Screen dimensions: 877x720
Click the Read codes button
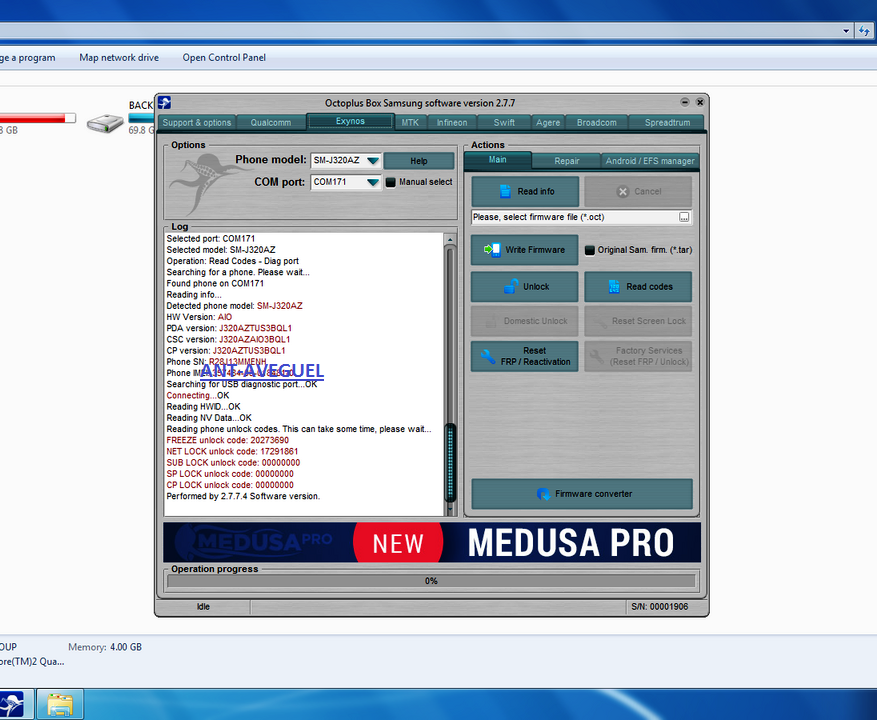point(638,286)
